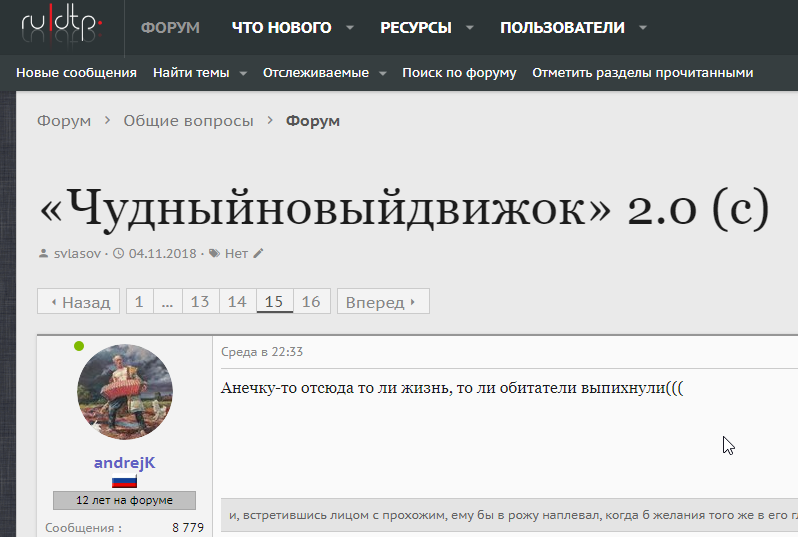Click the ru|dtp site logo

[x=62, y=26]
